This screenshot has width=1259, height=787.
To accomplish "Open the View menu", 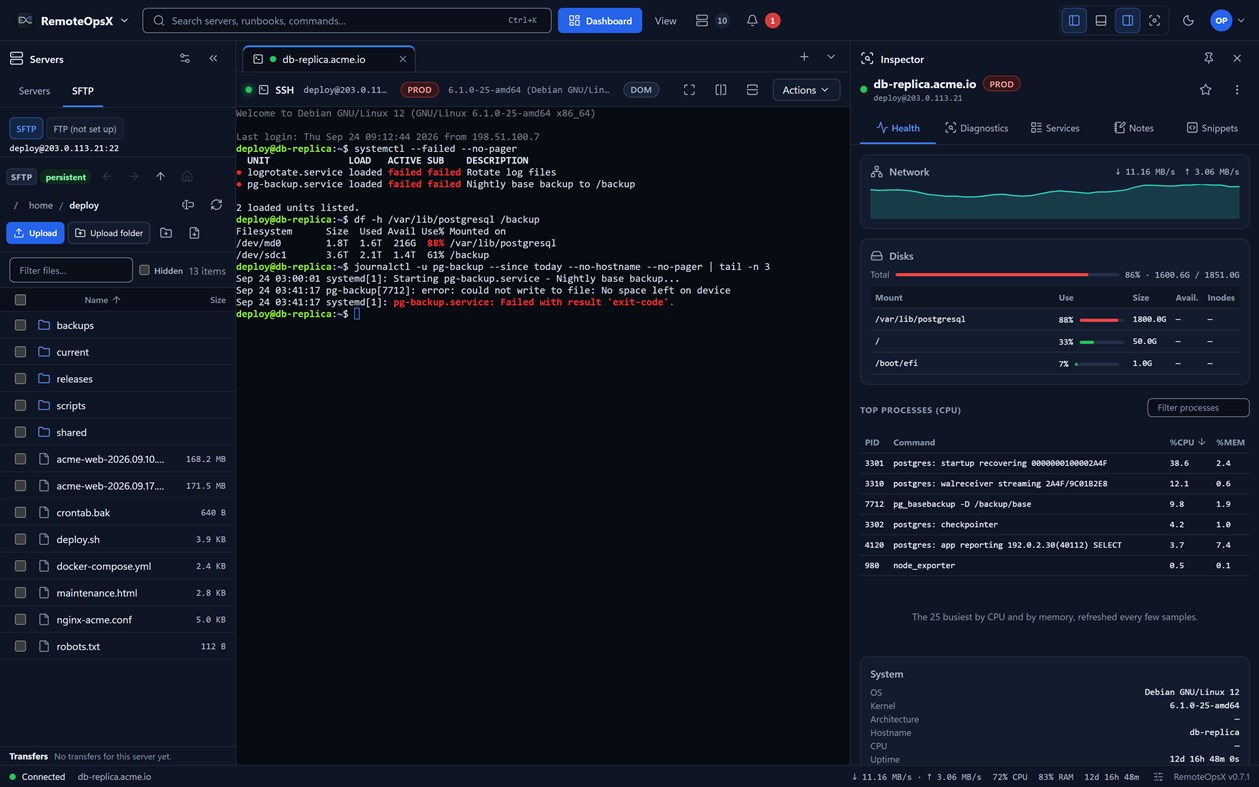I will 665,20.
